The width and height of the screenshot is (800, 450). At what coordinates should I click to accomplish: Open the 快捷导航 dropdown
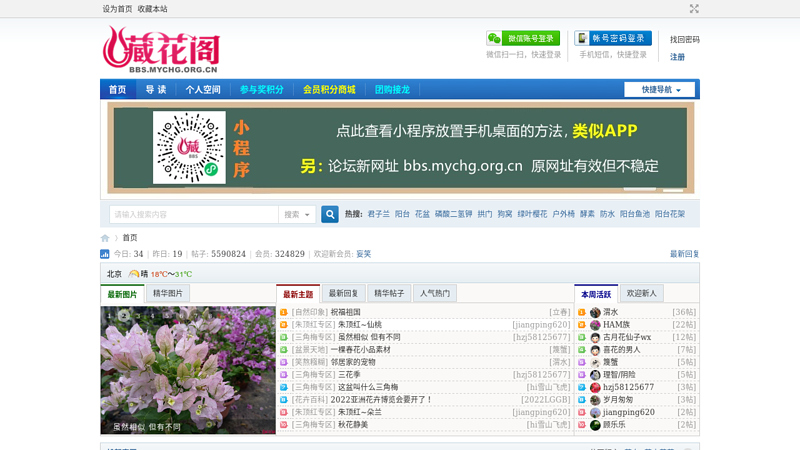point(659,89)
